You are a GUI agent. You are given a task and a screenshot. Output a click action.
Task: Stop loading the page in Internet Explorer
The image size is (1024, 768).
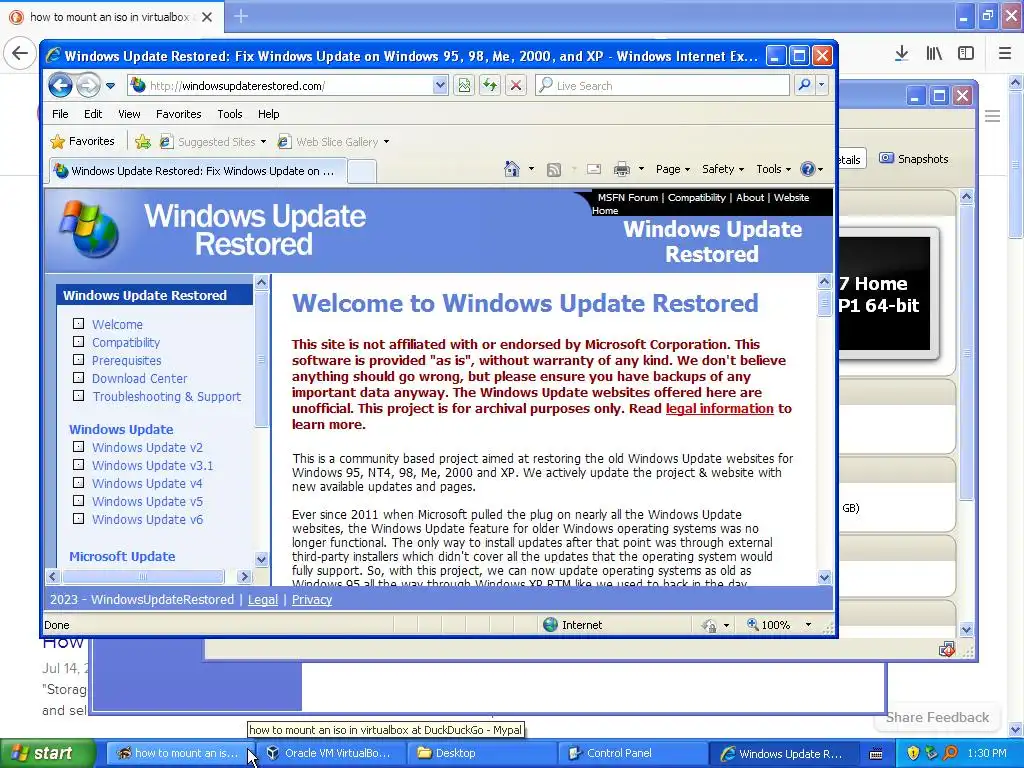516,85
